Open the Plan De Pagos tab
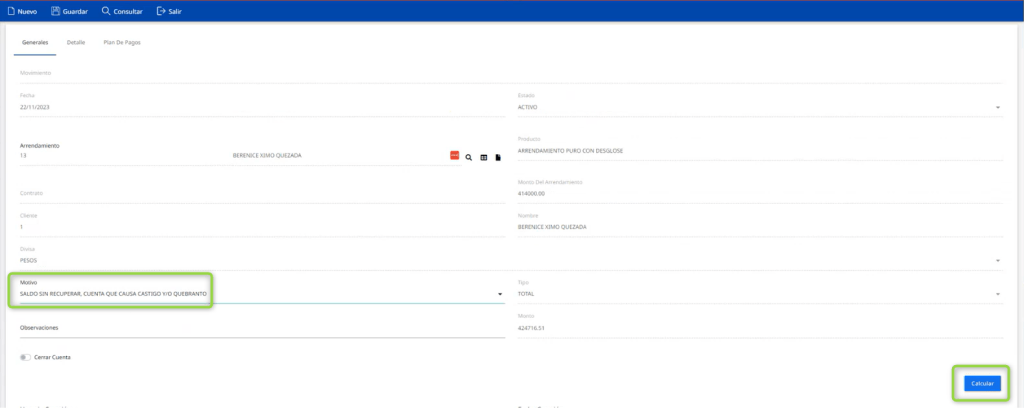Screen dimensions: 1024x411 [122, 43]
